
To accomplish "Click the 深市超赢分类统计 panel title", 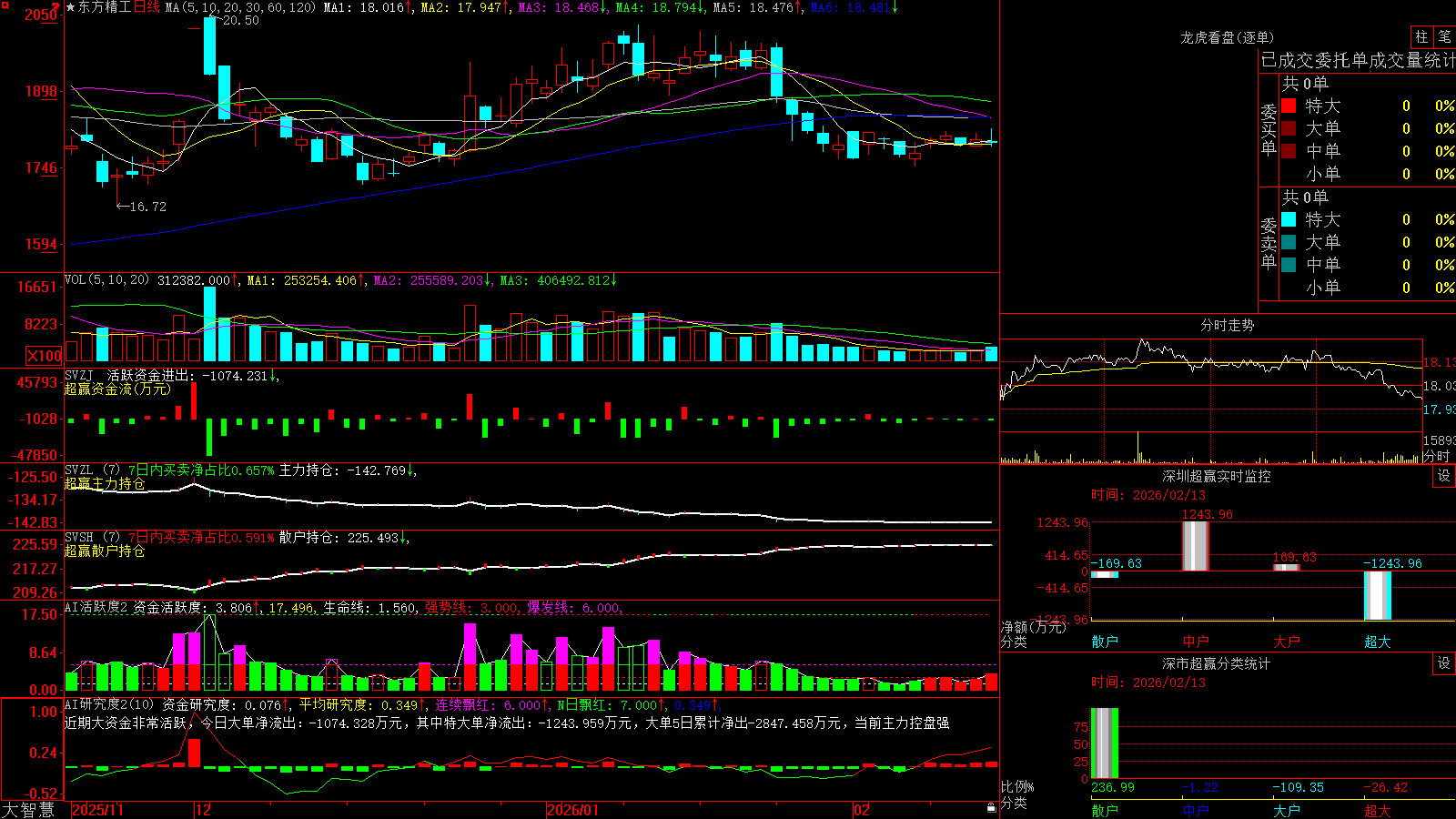I will (1217, 663).
